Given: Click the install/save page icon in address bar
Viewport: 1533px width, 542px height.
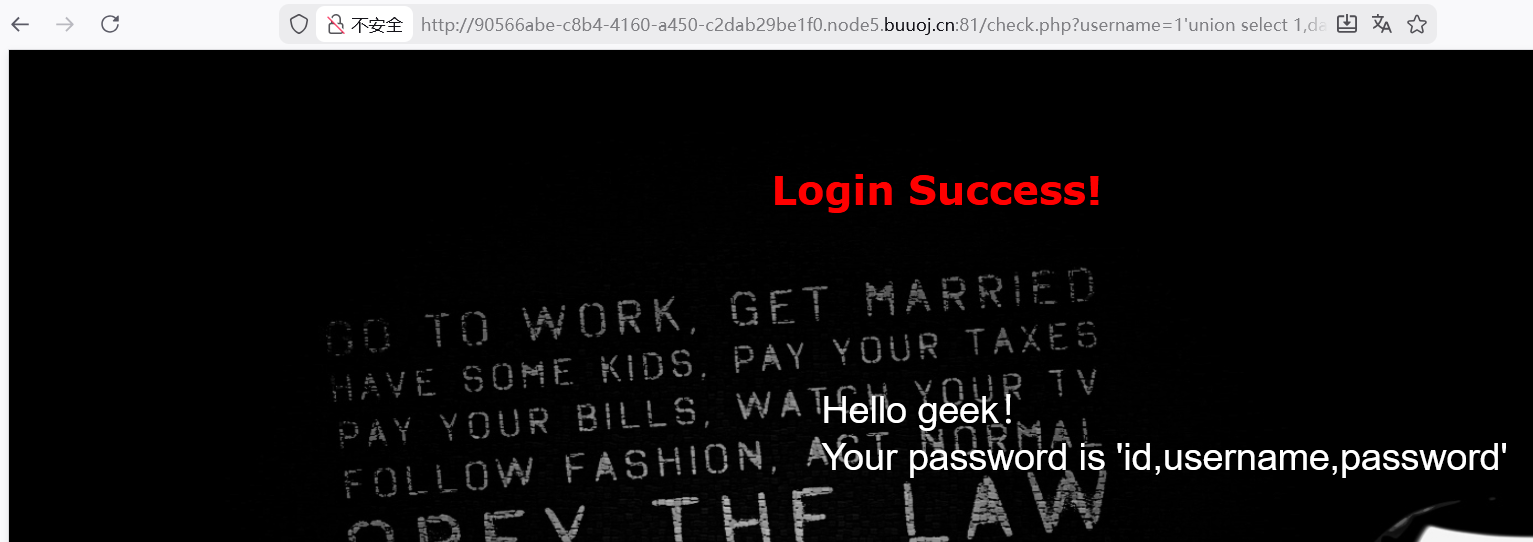Looking at the screenshot, I should [x=1347, y=24].
